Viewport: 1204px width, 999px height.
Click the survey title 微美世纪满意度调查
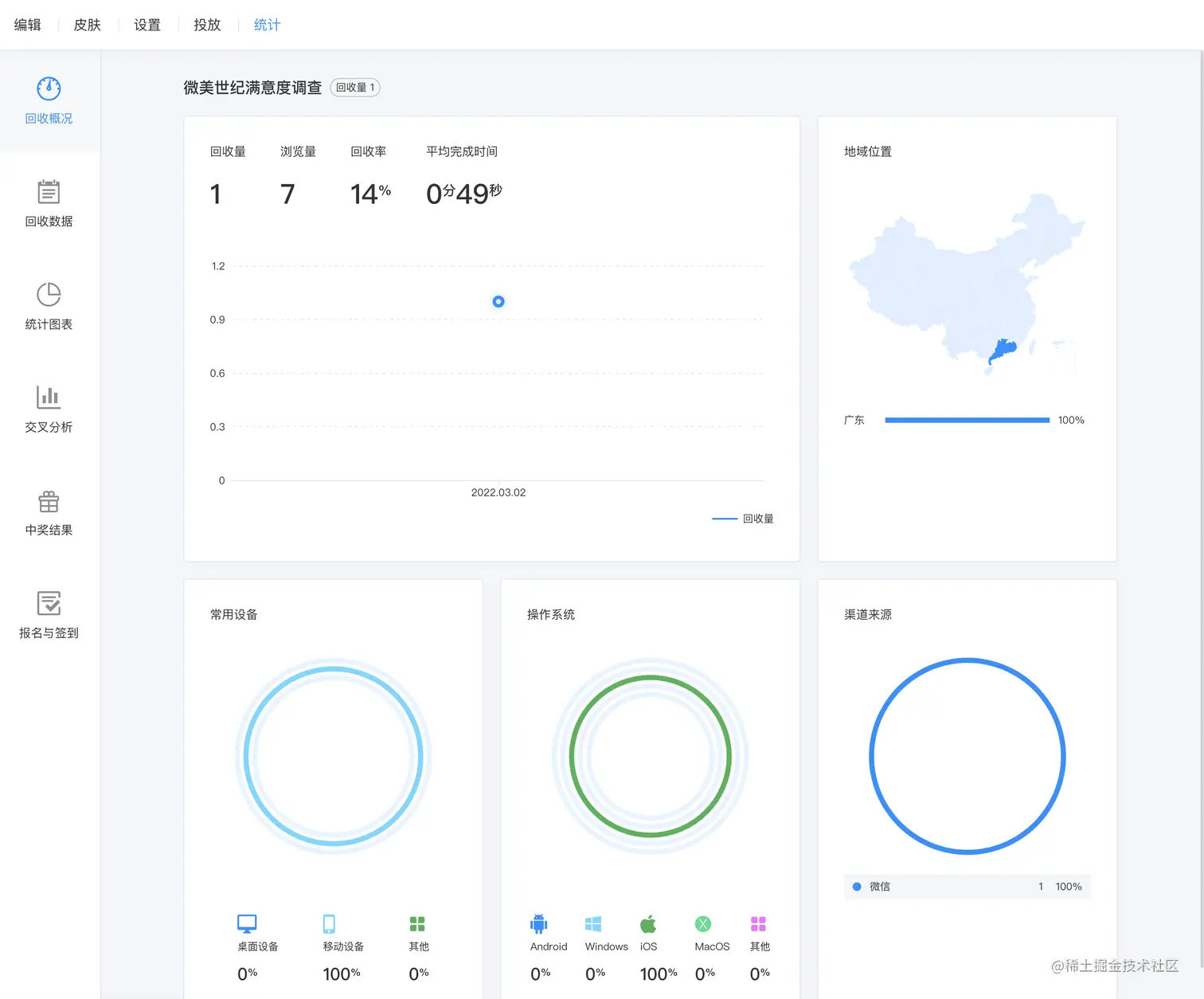[252, 88]
